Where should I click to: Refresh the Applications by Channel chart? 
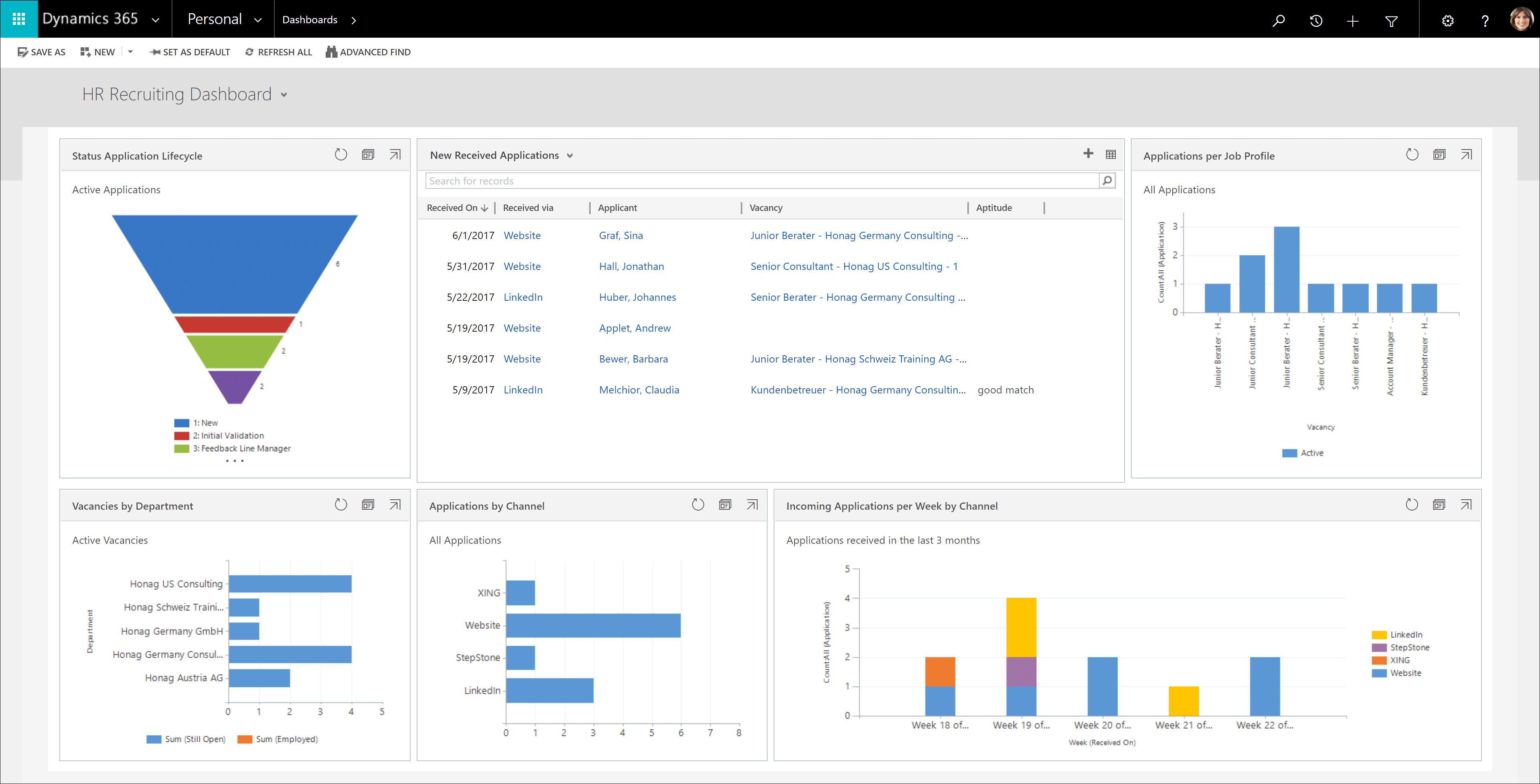pos(698,505)
